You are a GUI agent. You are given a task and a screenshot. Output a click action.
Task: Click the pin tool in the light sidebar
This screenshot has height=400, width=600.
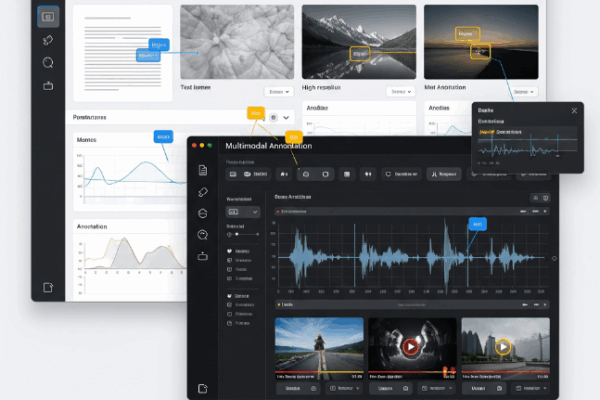[x=47, y=40]
